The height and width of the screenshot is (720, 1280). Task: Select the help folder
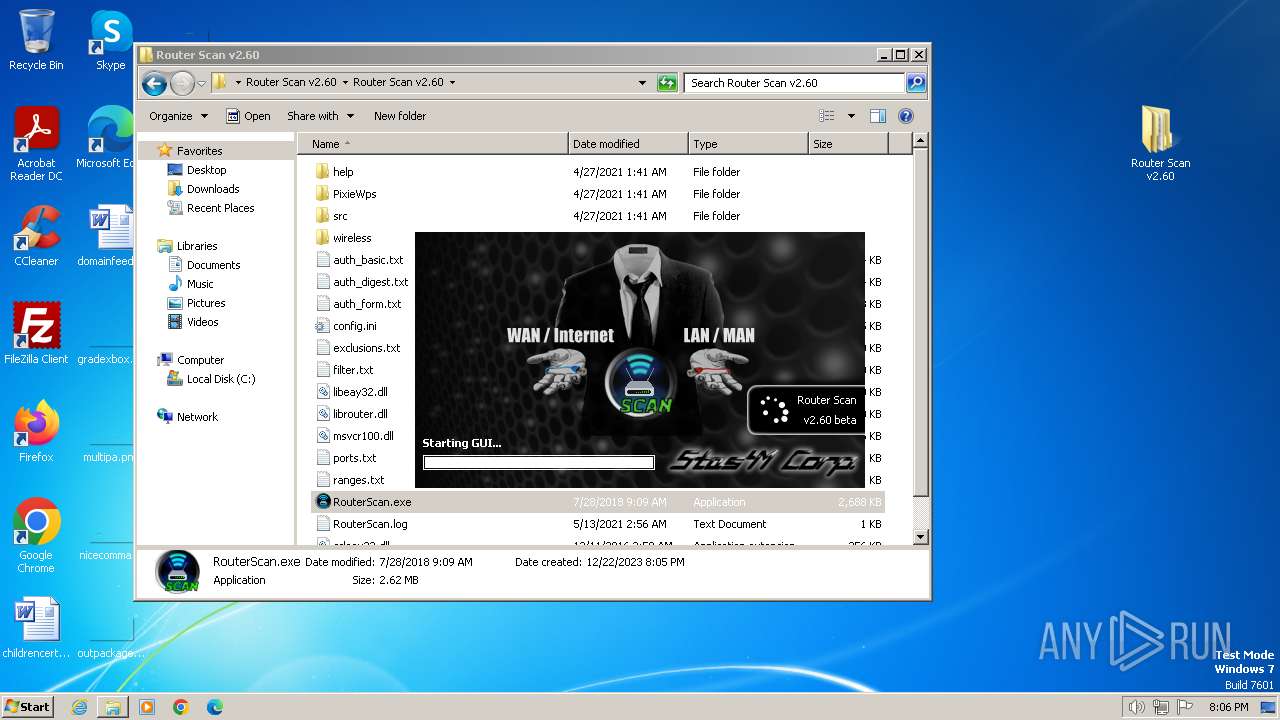pos(334,172)
